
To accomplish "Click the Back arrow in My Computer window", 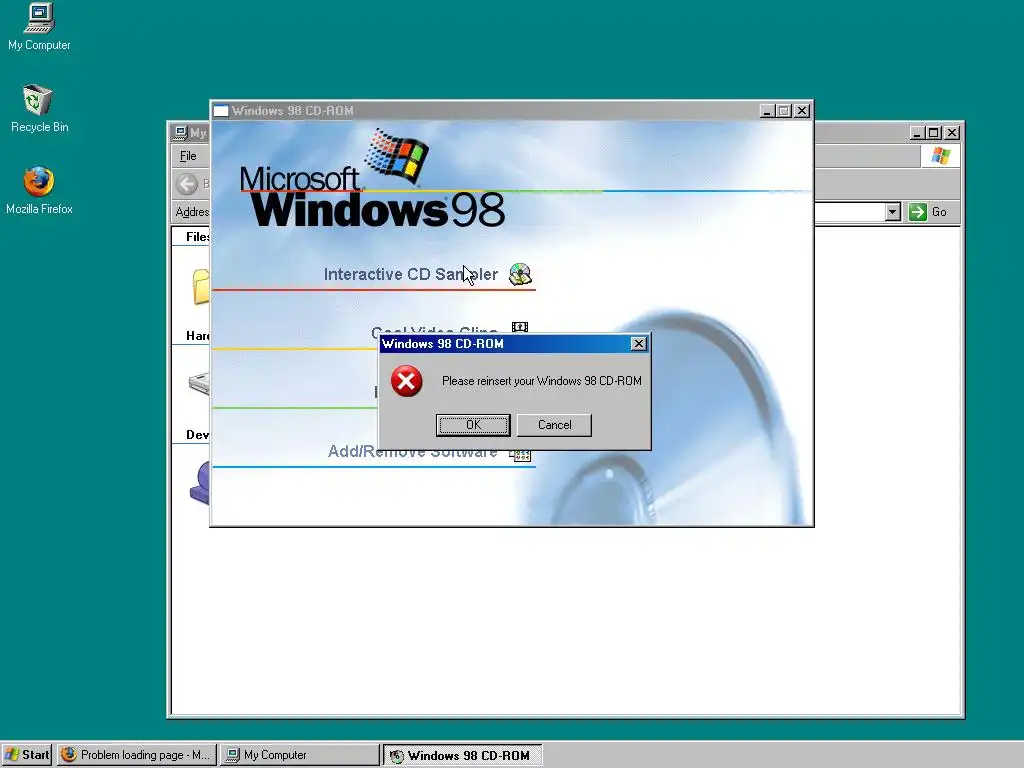I will pos(187,184).
